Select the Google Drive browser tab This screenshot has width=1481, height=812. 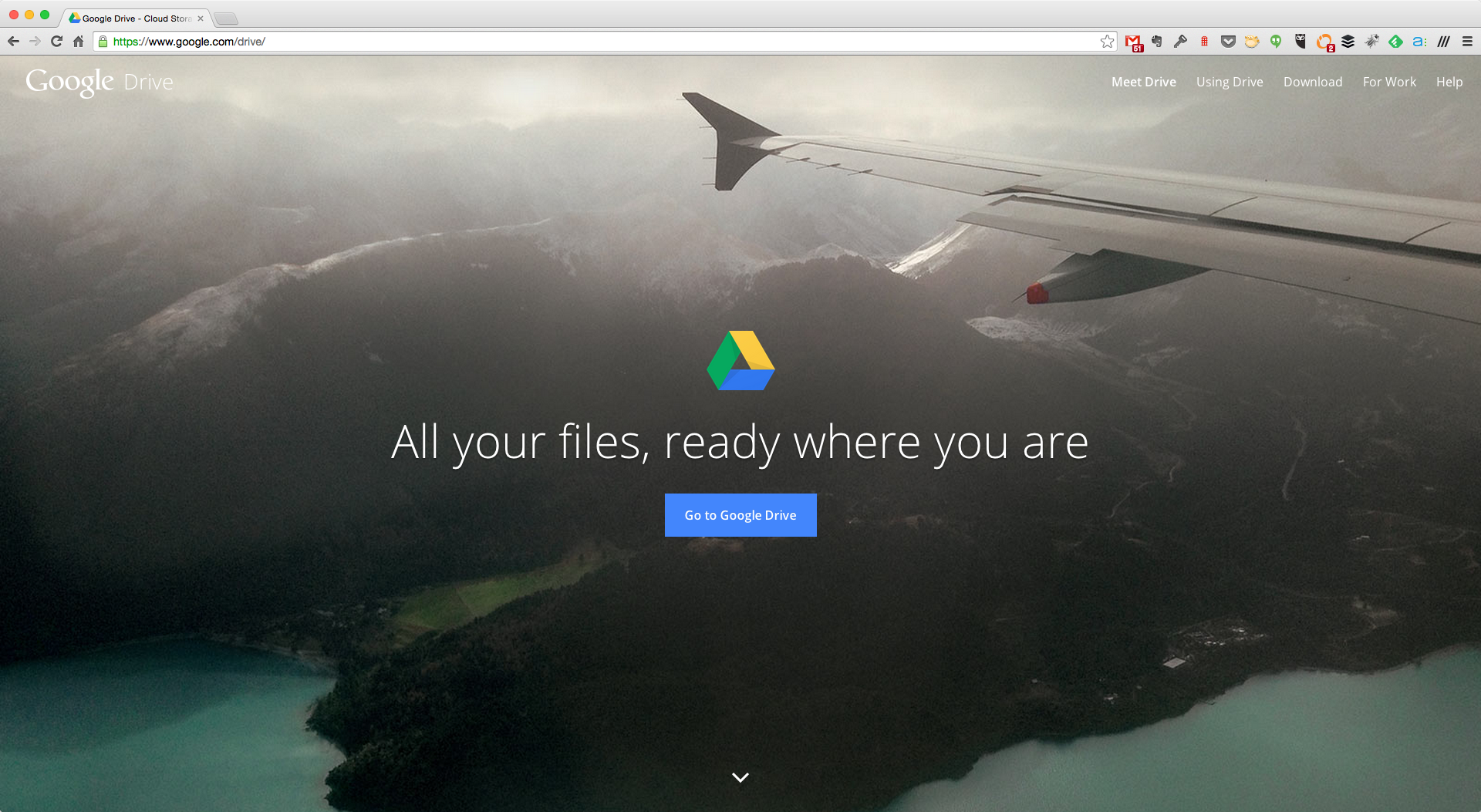[135, 19]
